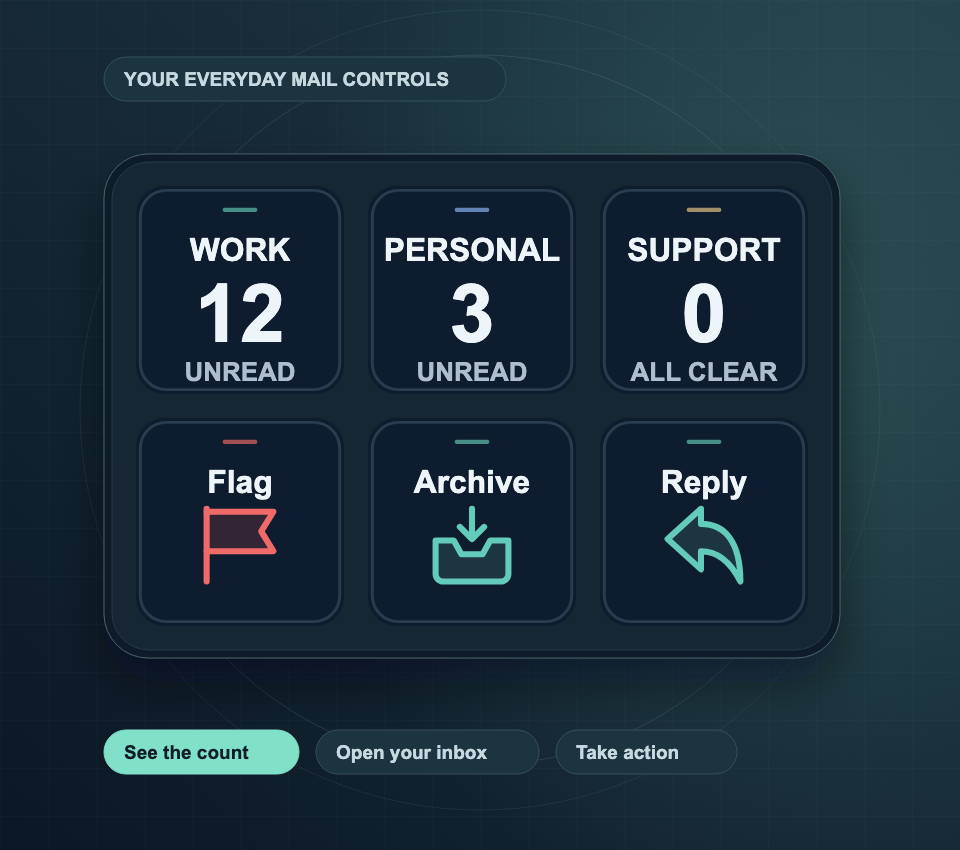The height and width of the screenshot is (850, 960).
Task: Click the Your Everyday Mail Controls badge
Action: click(305, 79)
